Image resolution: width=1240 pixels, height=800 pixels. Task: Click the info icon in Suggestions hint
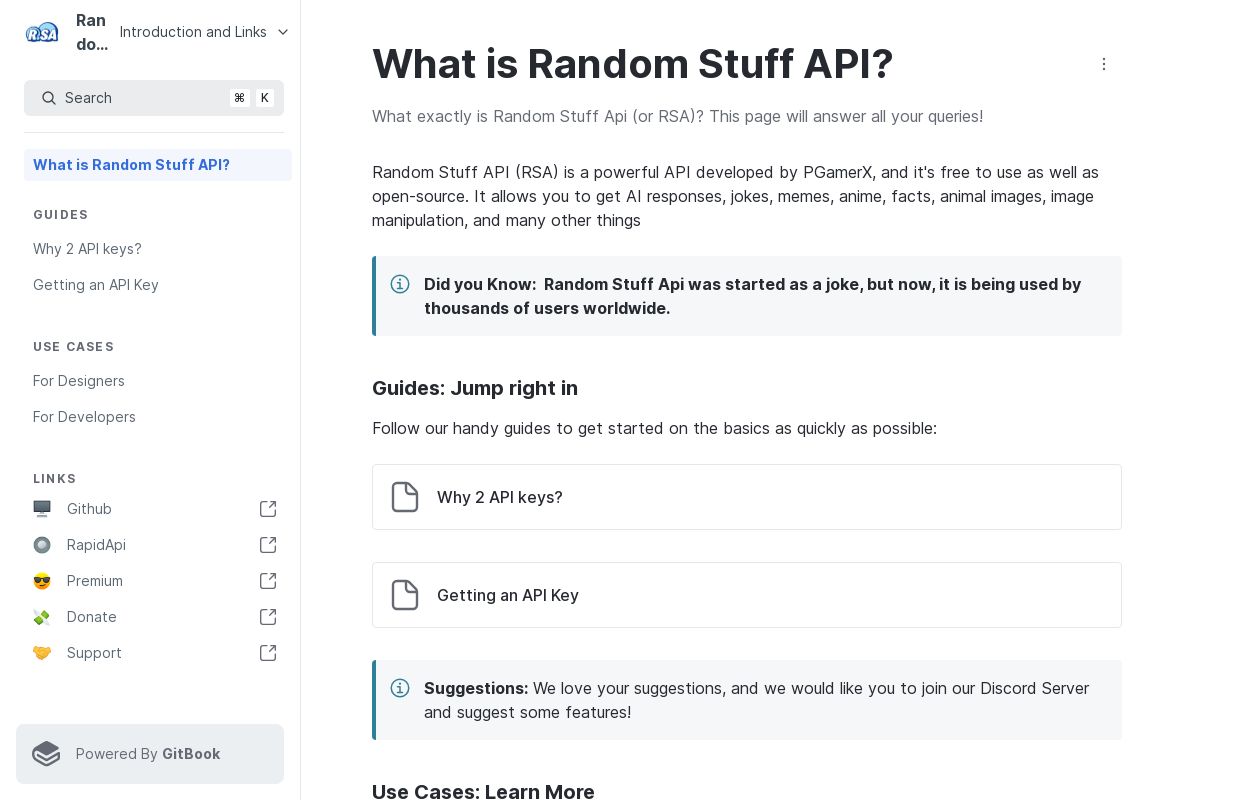coord(400,688)
